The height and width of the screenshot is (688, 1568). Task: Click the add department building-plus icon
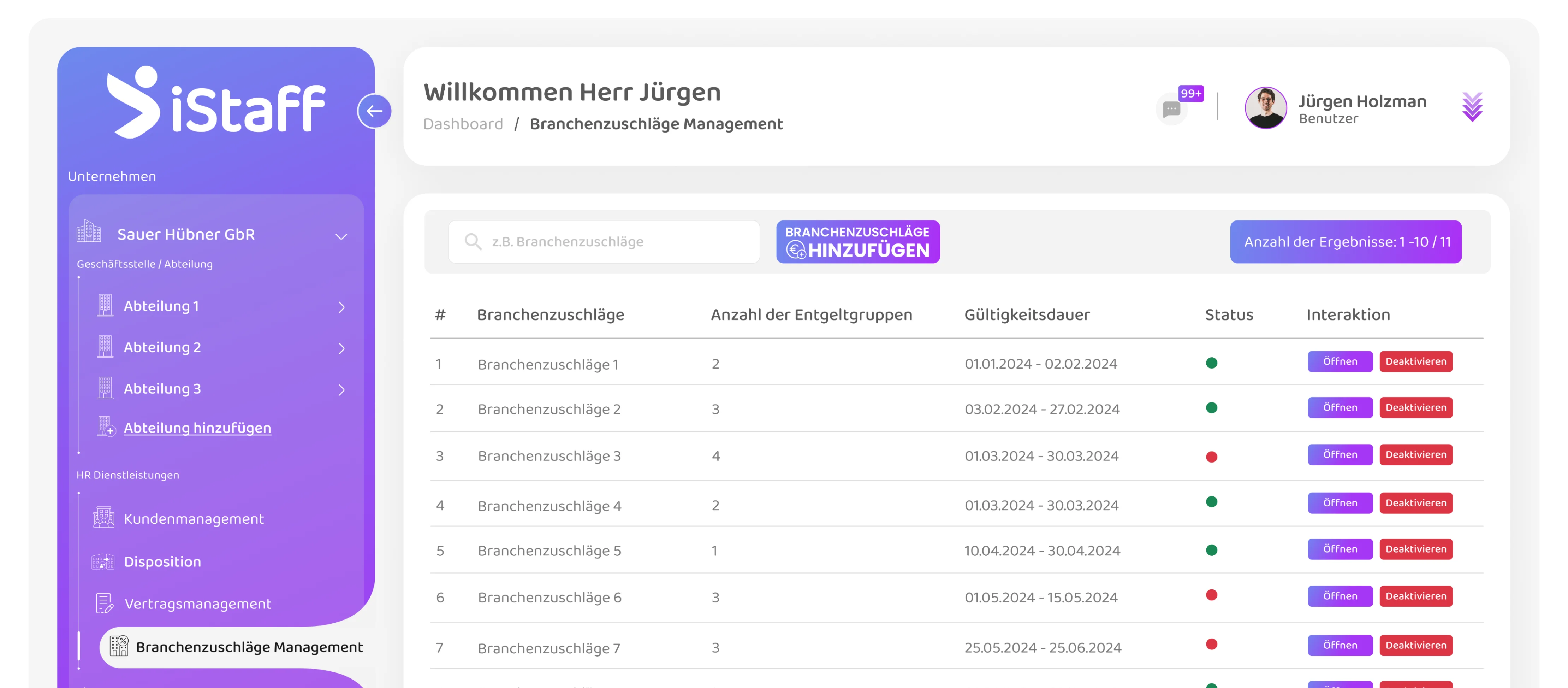click(x=106, y=426)
